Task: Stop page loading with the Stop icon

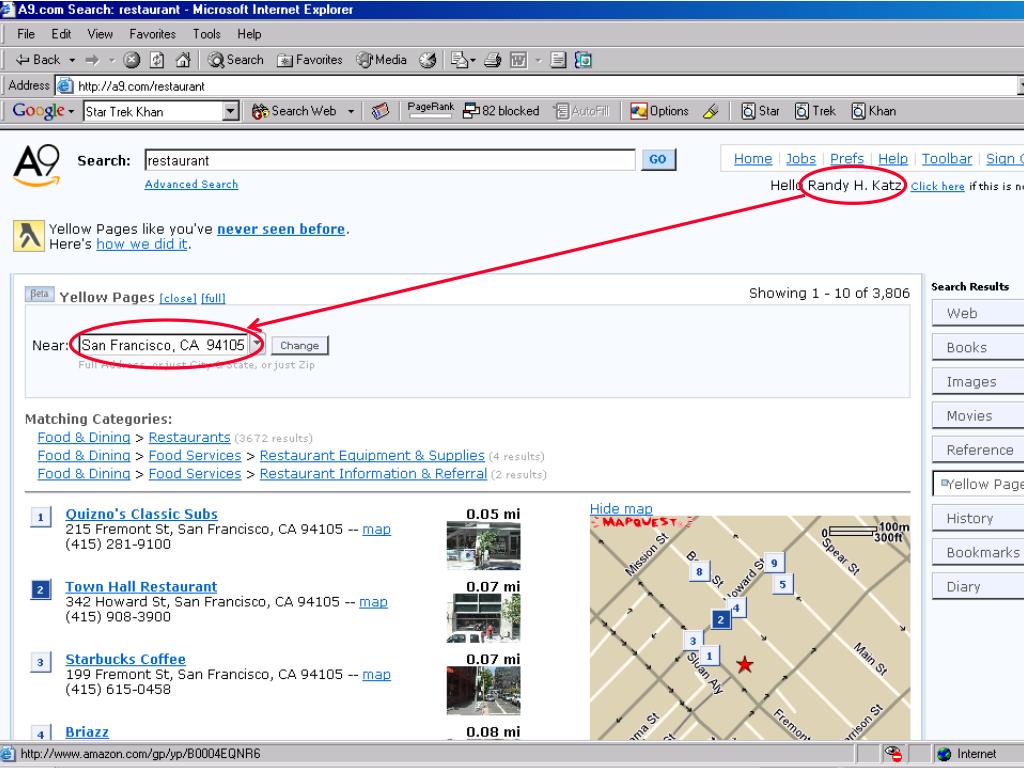Action: (x=132, y=60)
